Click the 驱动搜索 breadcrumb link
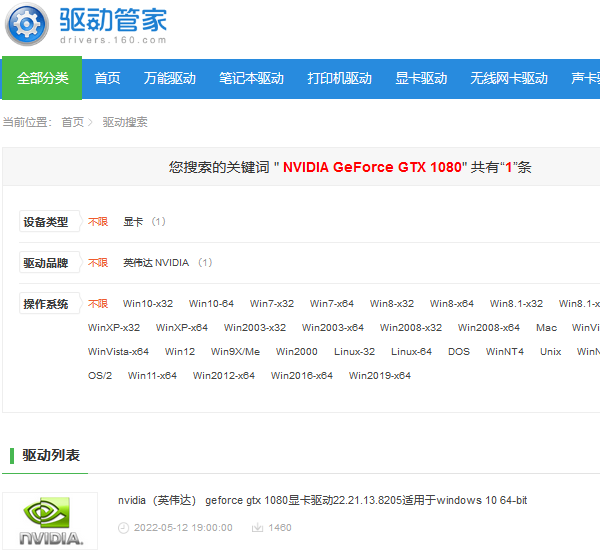 (125, 122)
